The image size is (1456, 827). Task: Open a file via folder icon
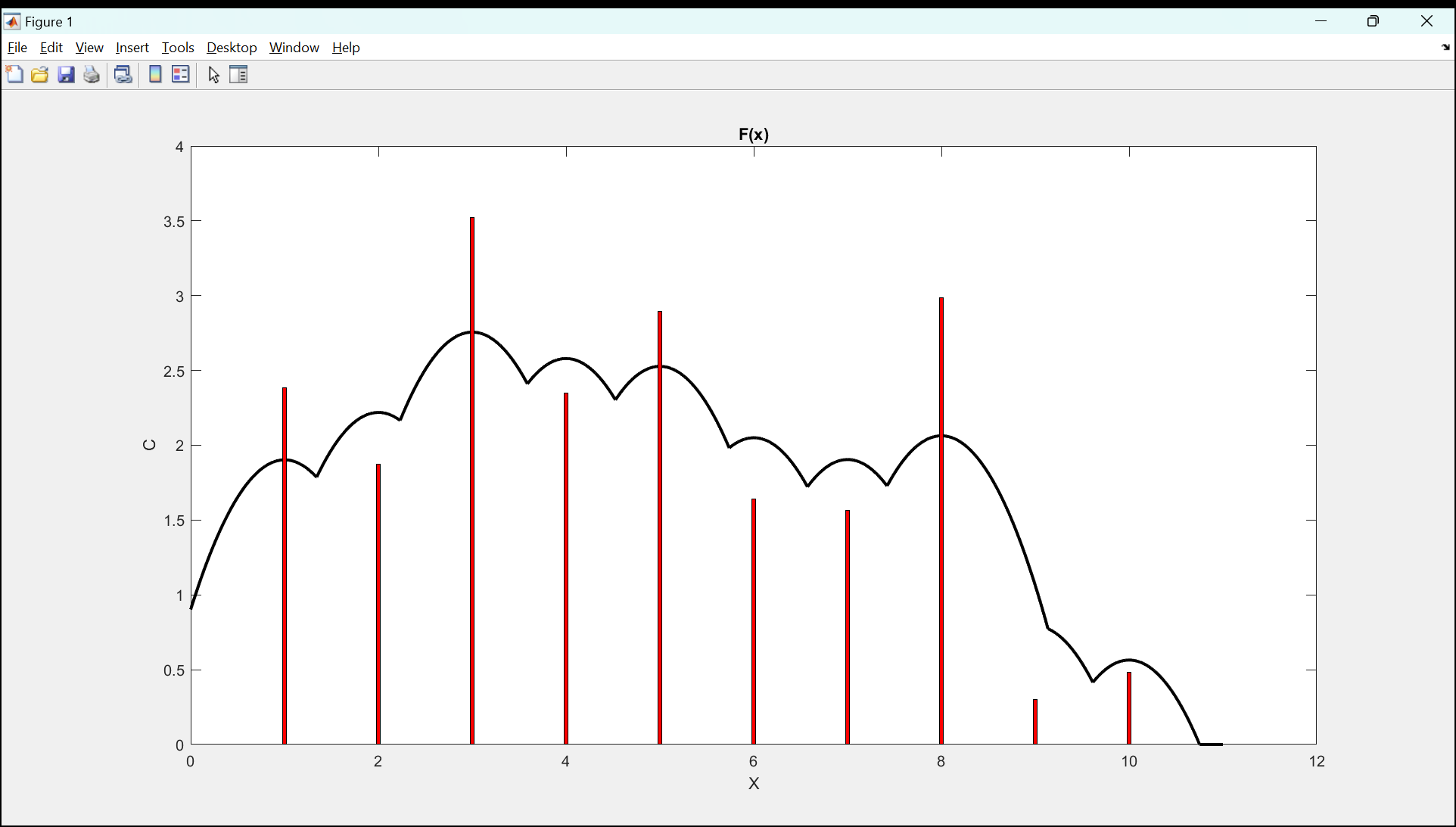tap(40, 74)
